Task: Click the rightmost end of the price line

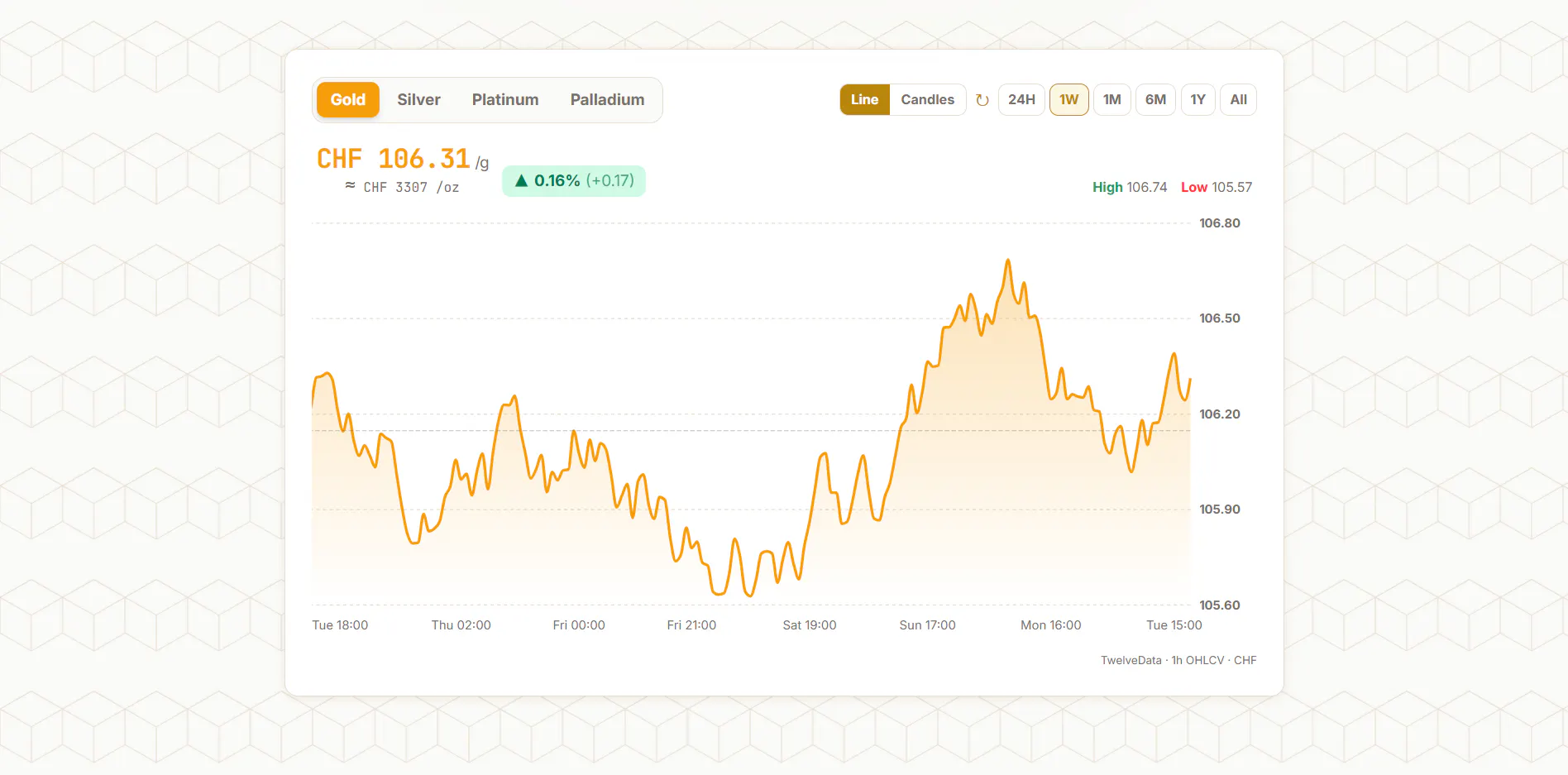Action: pyautogui.click(x=1190, y=379)
